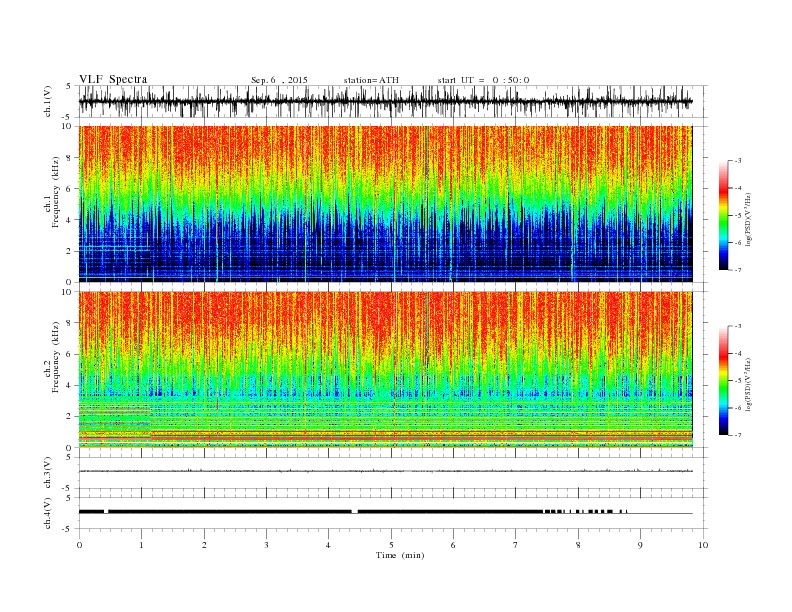Screen dimensions: 792x612
Task: Click the time axis tick label "7"
Action: click(516, 545)
